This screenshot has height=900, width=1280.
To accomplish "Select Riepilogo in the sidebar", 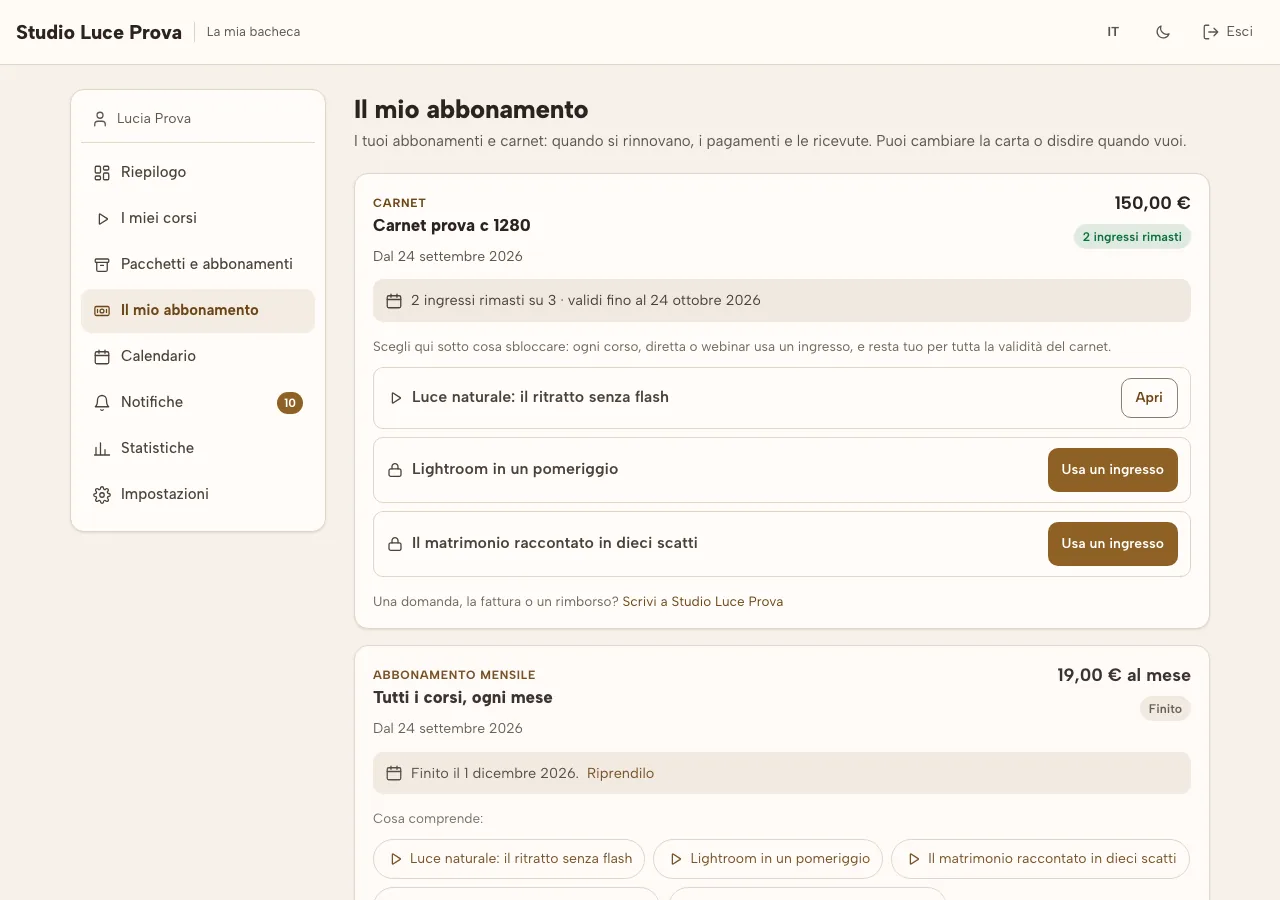I will (x=198, y=172).
